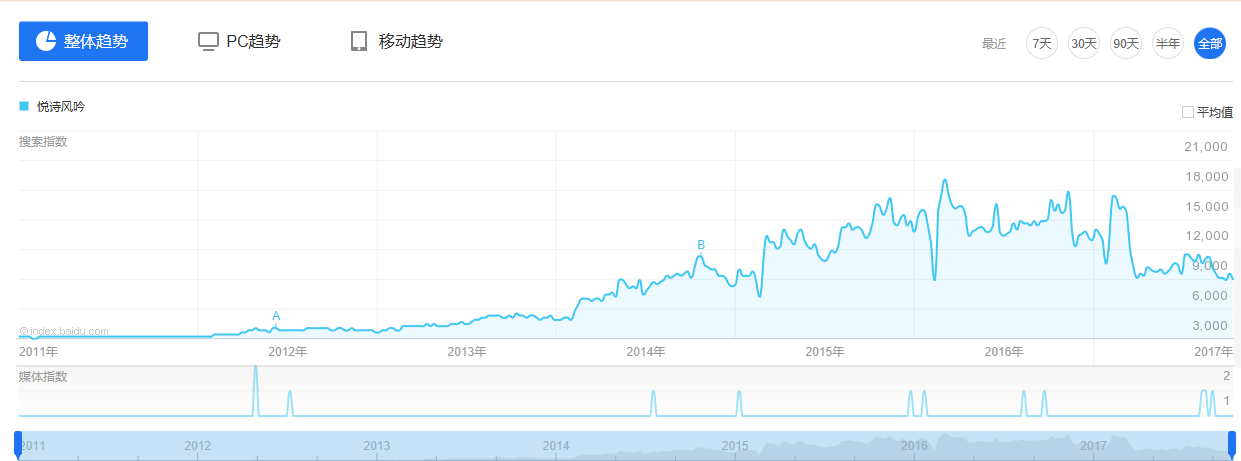Click the pie chart icon in 整体趋势
The width and height of the screenshot is (1241, 461).
(x=46, y=41)
